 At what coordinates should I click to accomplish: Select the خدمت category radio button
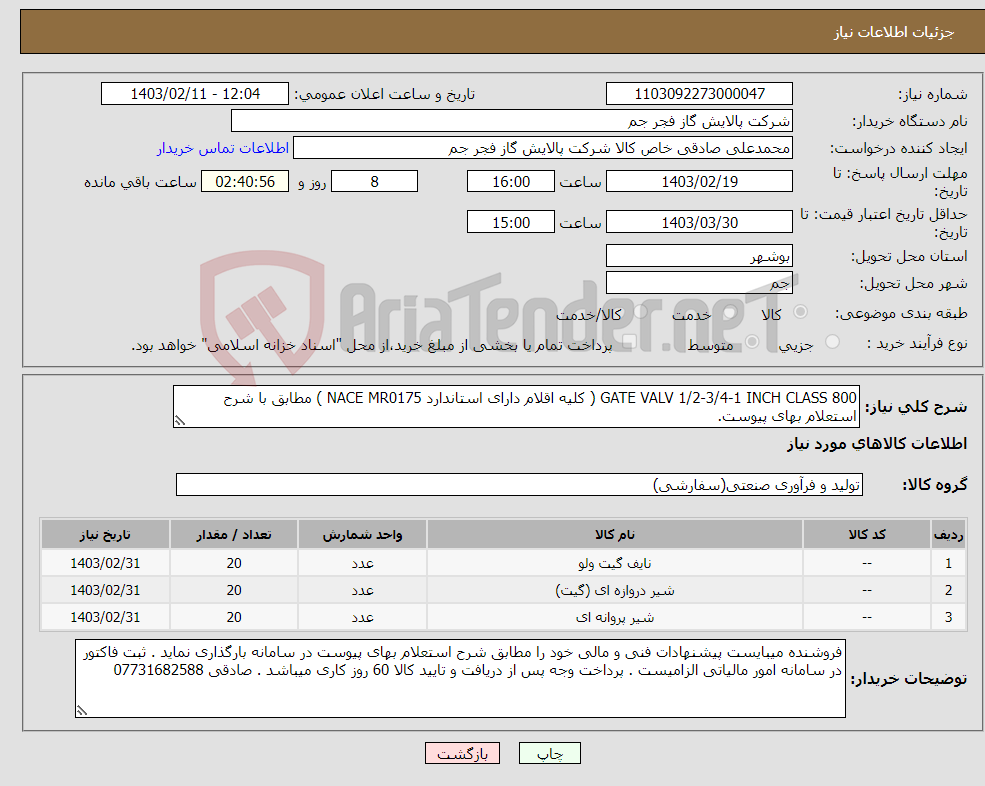pos(729,312)
